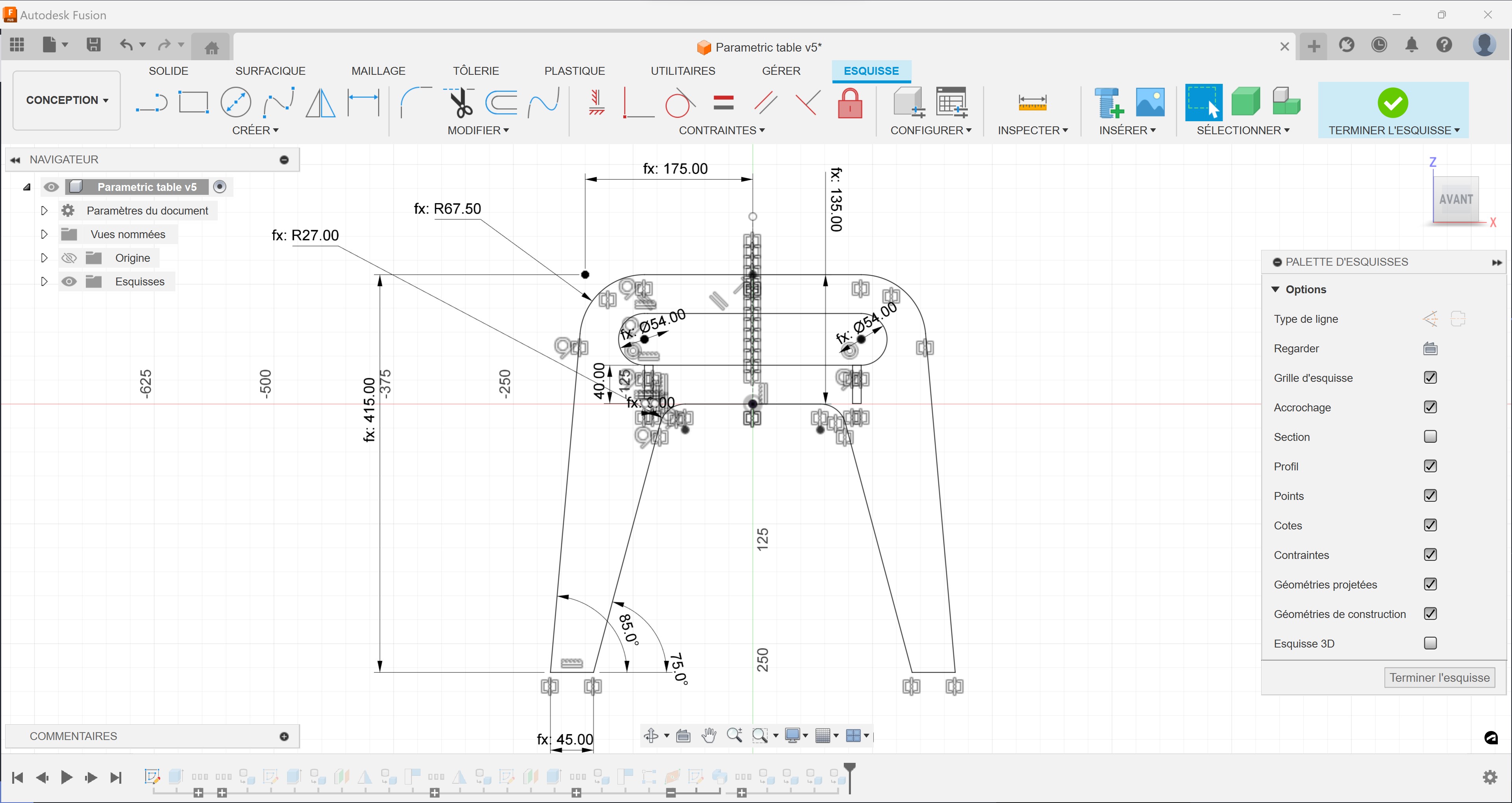Select the Rectangle sketch tool
The width and height of the screenshot is (1512, 803).
point(193,102)
